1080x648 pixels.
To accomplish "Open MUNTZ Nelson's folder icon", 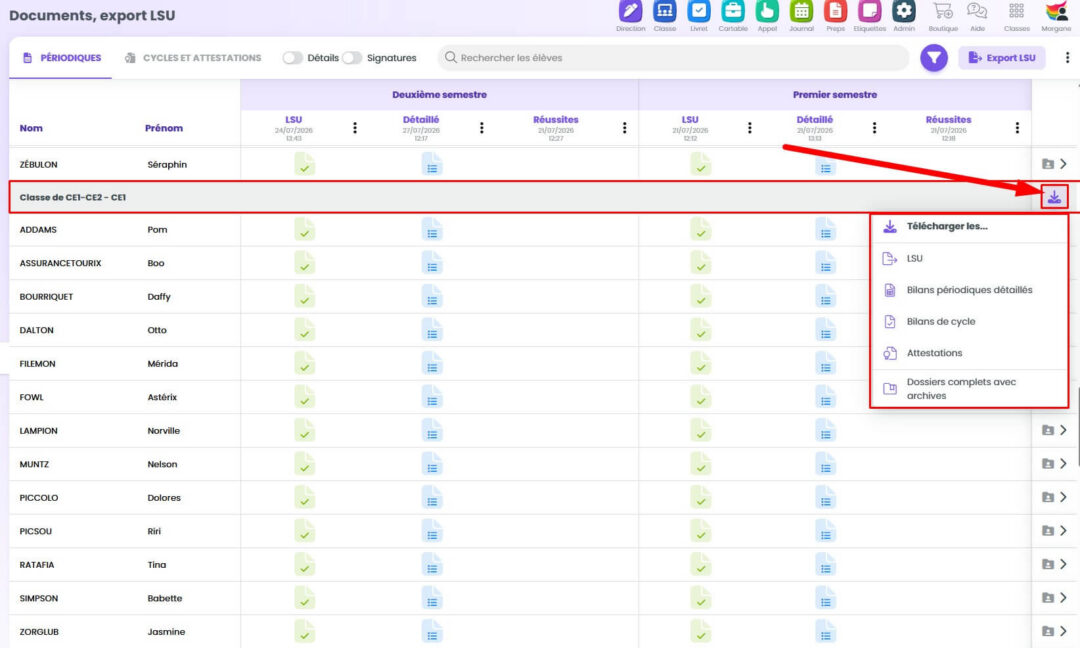I will tap(1048, 464).
